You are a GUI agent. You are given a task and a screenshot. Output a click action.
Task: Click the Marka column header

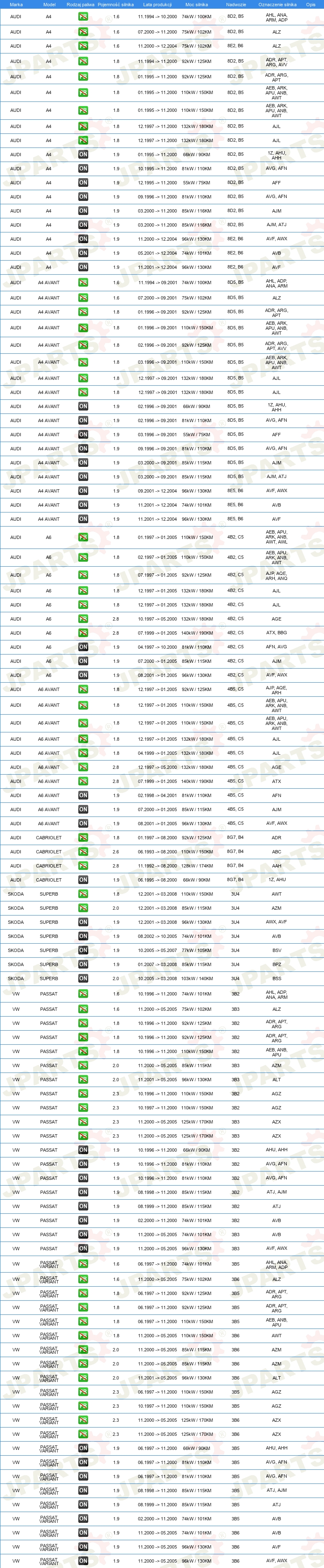(x=16, y=4)
